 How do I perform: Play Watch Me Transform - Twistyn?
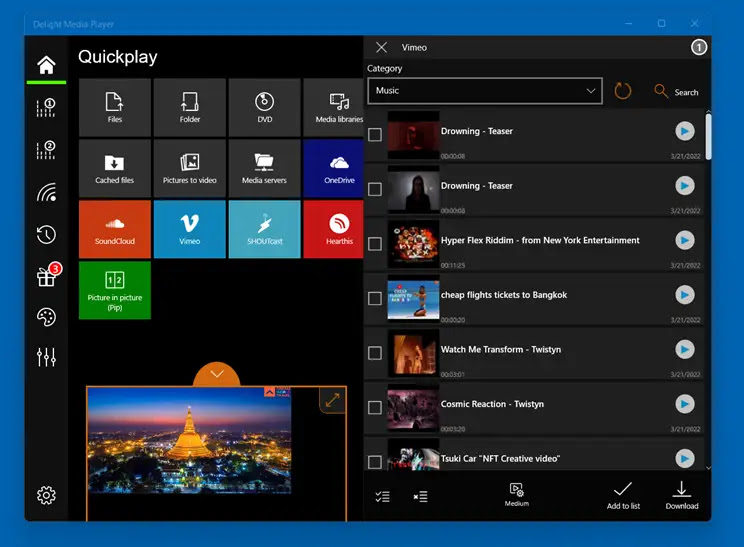685,349
